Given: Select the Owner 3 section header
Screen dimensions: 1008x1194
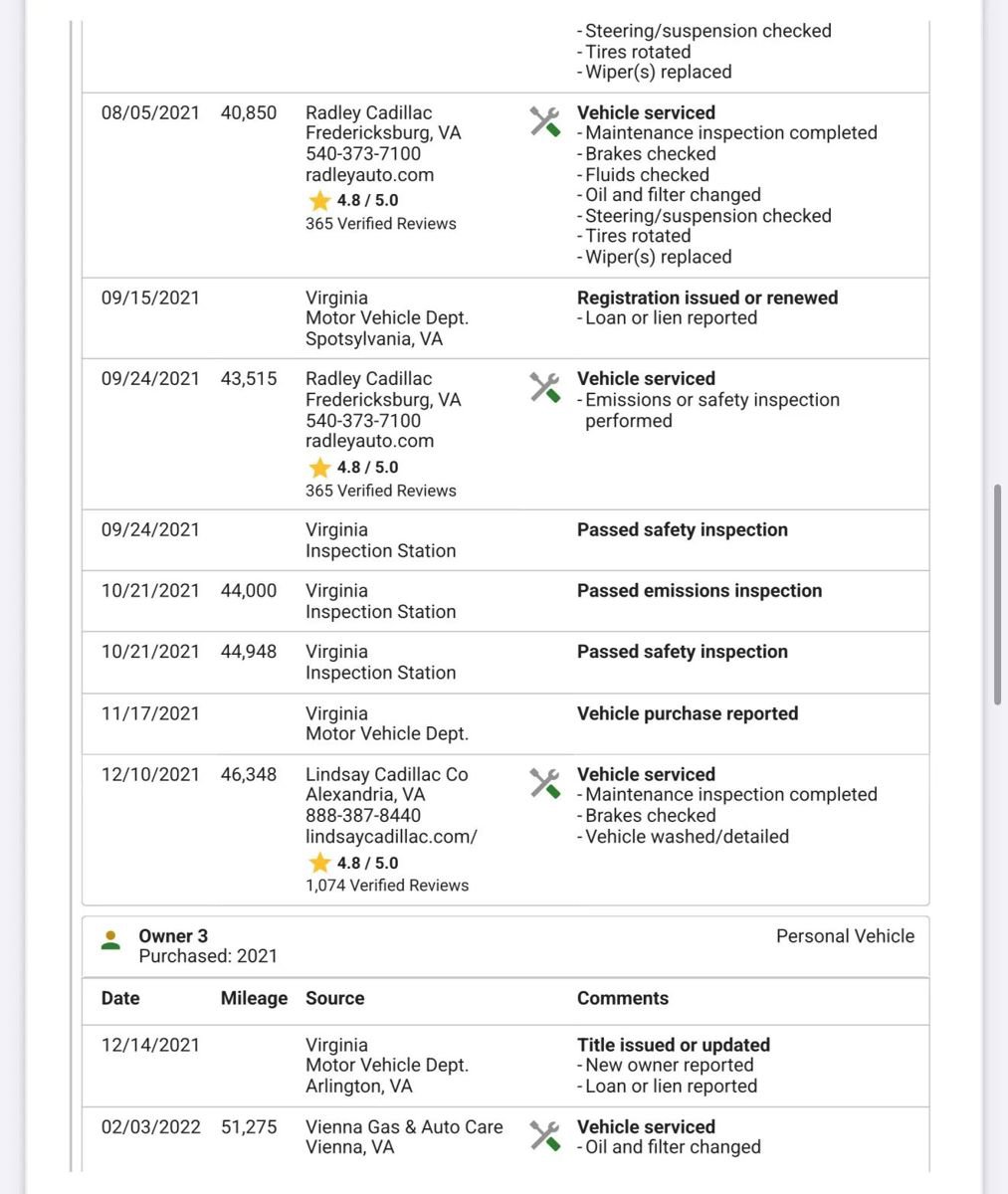Looking at the screenshot, I should click(505, 946).
